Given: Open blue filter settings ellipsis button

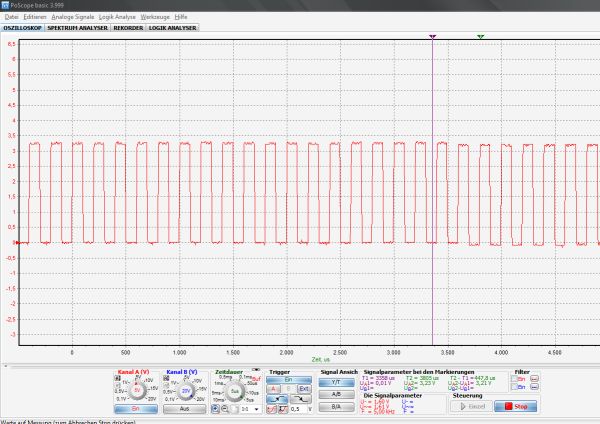Looking at the screenshot, I should pos(535,387).
